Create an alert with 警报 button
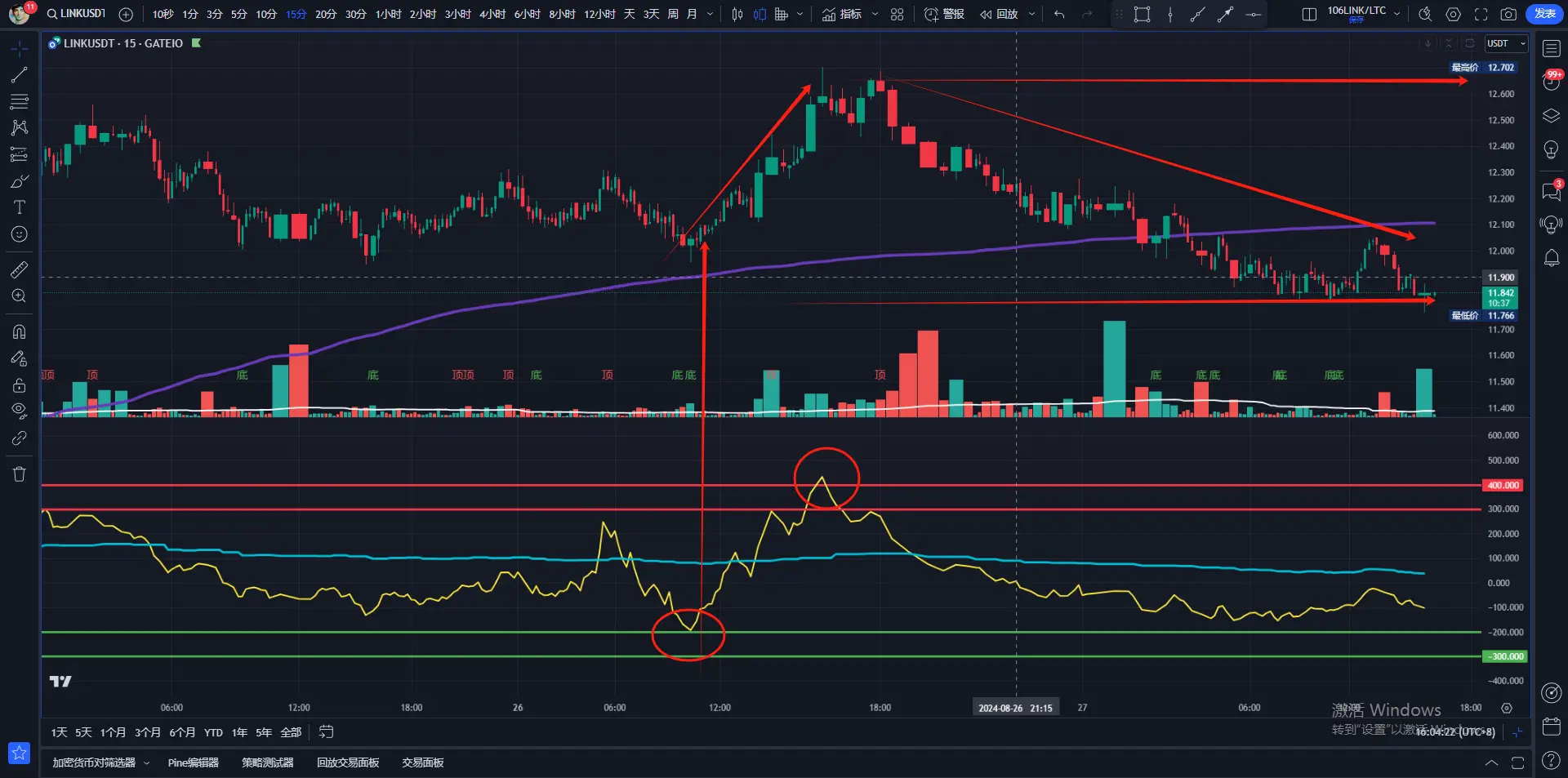The image size is (1568, 778). point(944,14)
